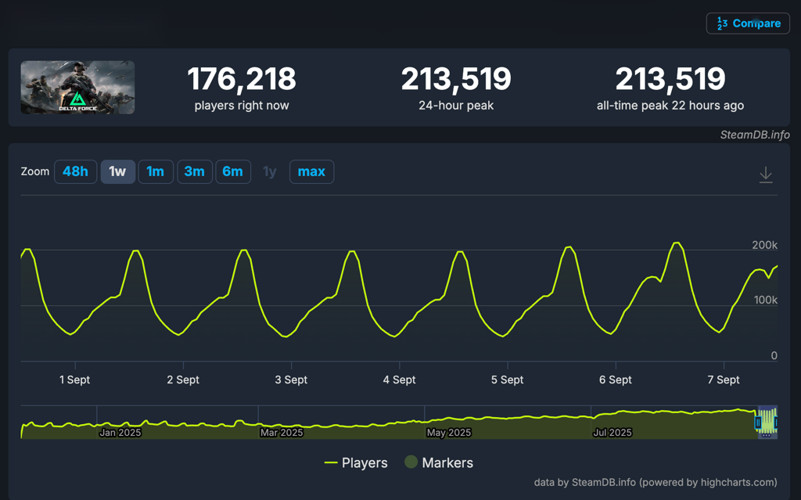This screenshot has height=500, width=801.
Task: Open the chart download menu icon
Action: pos(765,175)
